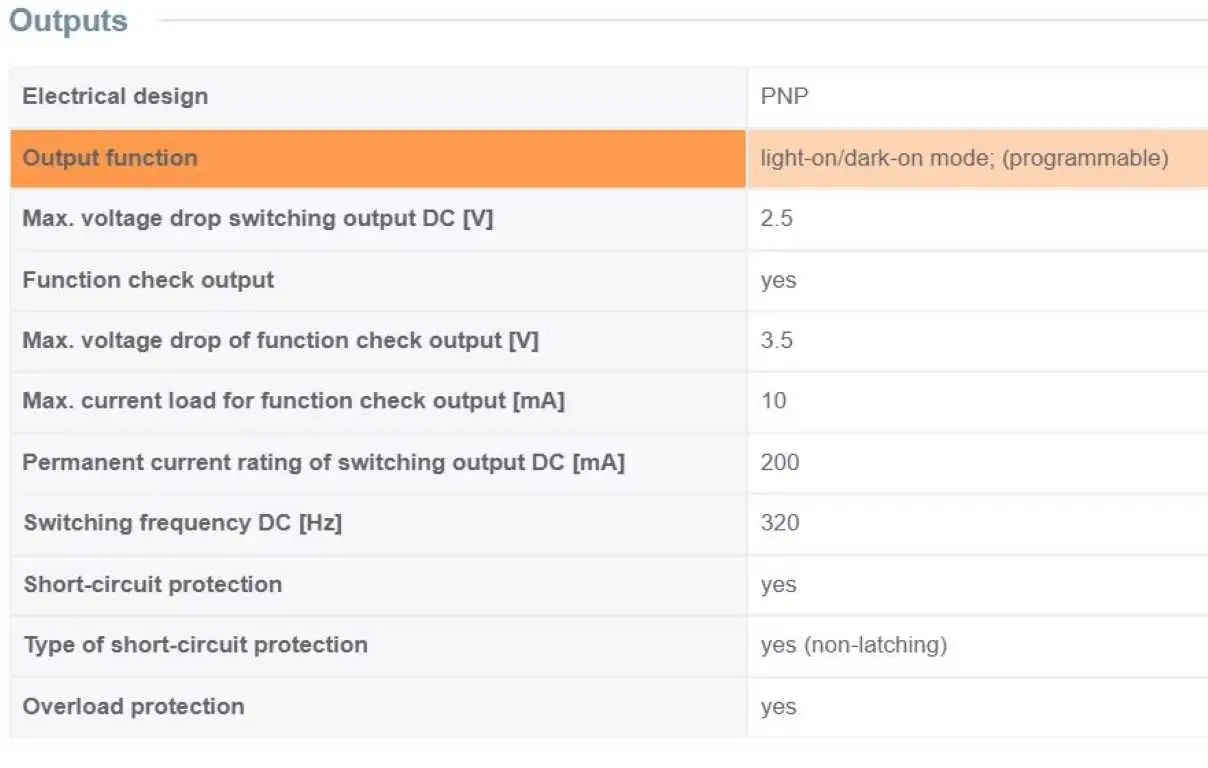1208x768 pixels.
Task: Click the light-on/dark-on mode value
Action: 964,158
